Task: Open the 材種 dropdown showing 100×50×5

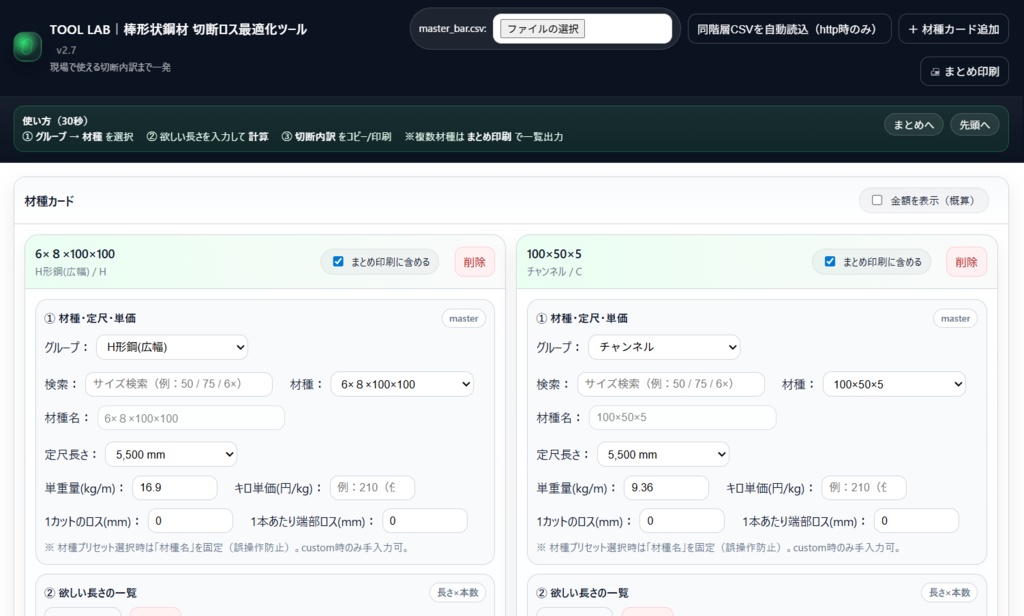Action: click(893, 383)
